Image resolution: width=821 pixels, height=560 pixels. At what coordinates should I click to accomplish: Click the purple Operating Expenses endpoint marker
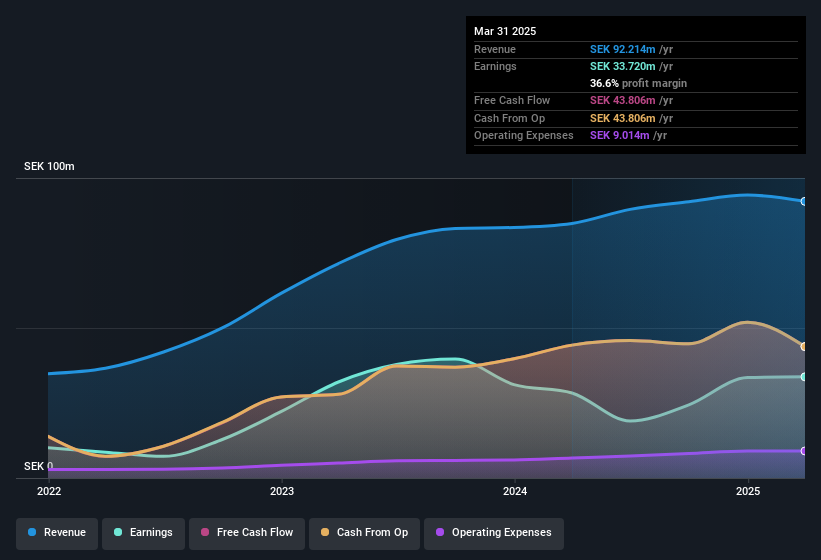click(x=804, y=451)
